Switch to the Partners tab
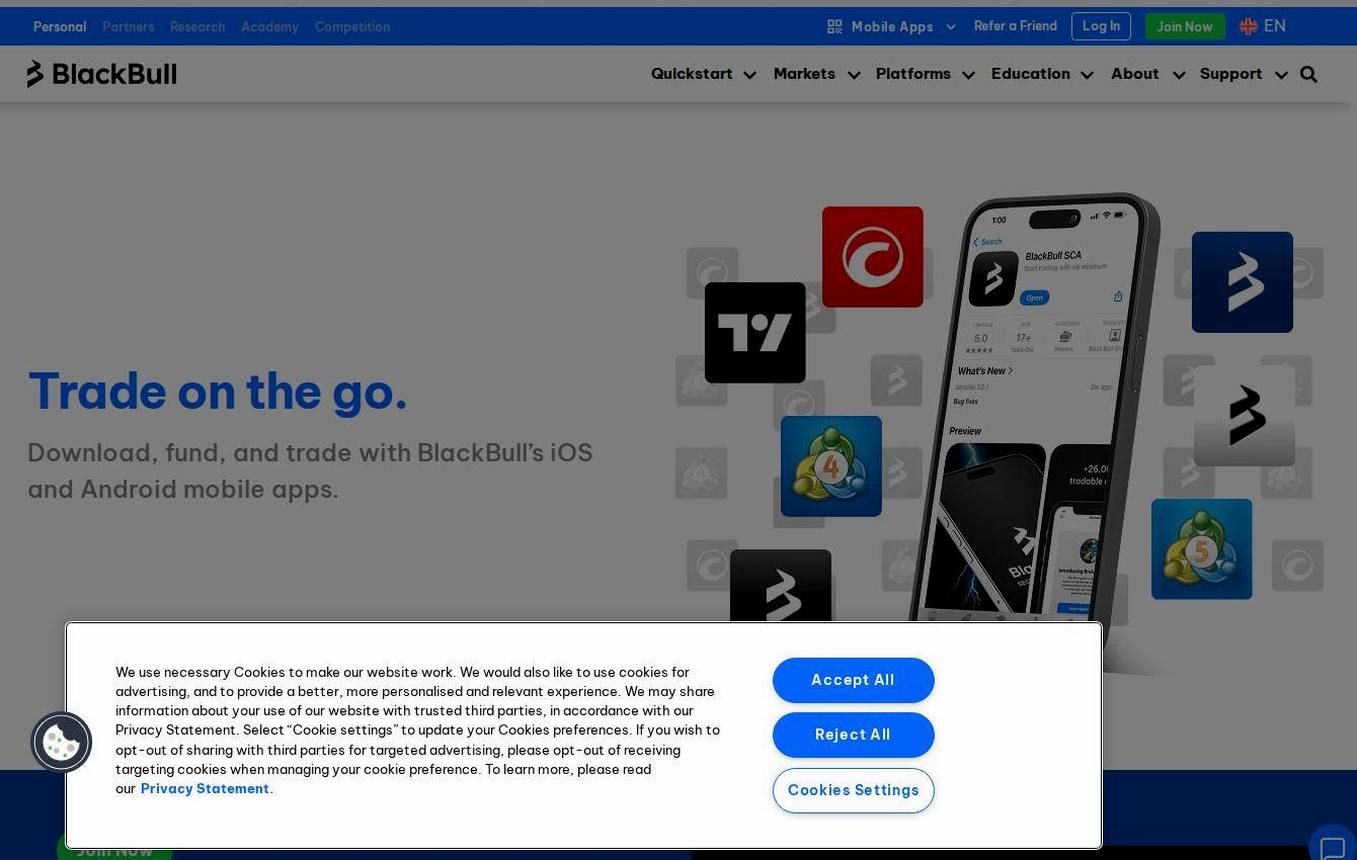The width and height of the screenshot is (1357, 860). point(128,27)
